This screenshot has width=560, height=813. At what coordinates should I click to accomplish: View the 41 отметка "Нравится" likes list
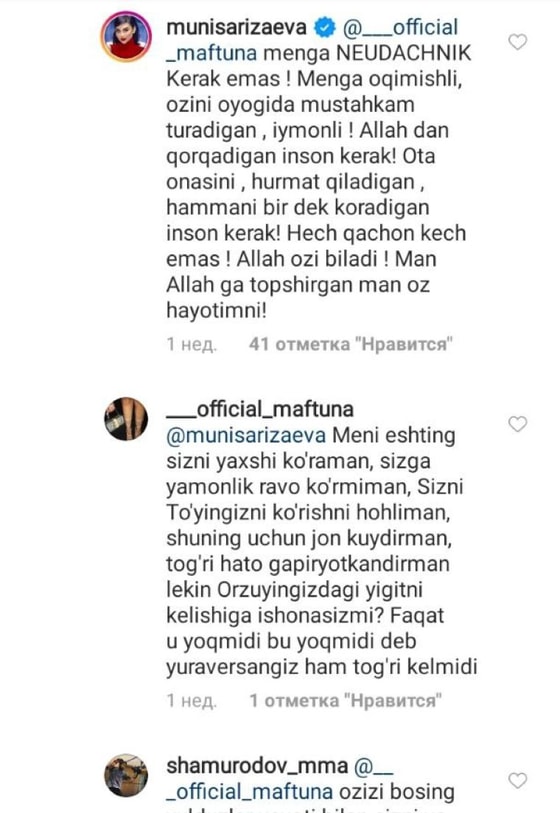click(351, 344)
